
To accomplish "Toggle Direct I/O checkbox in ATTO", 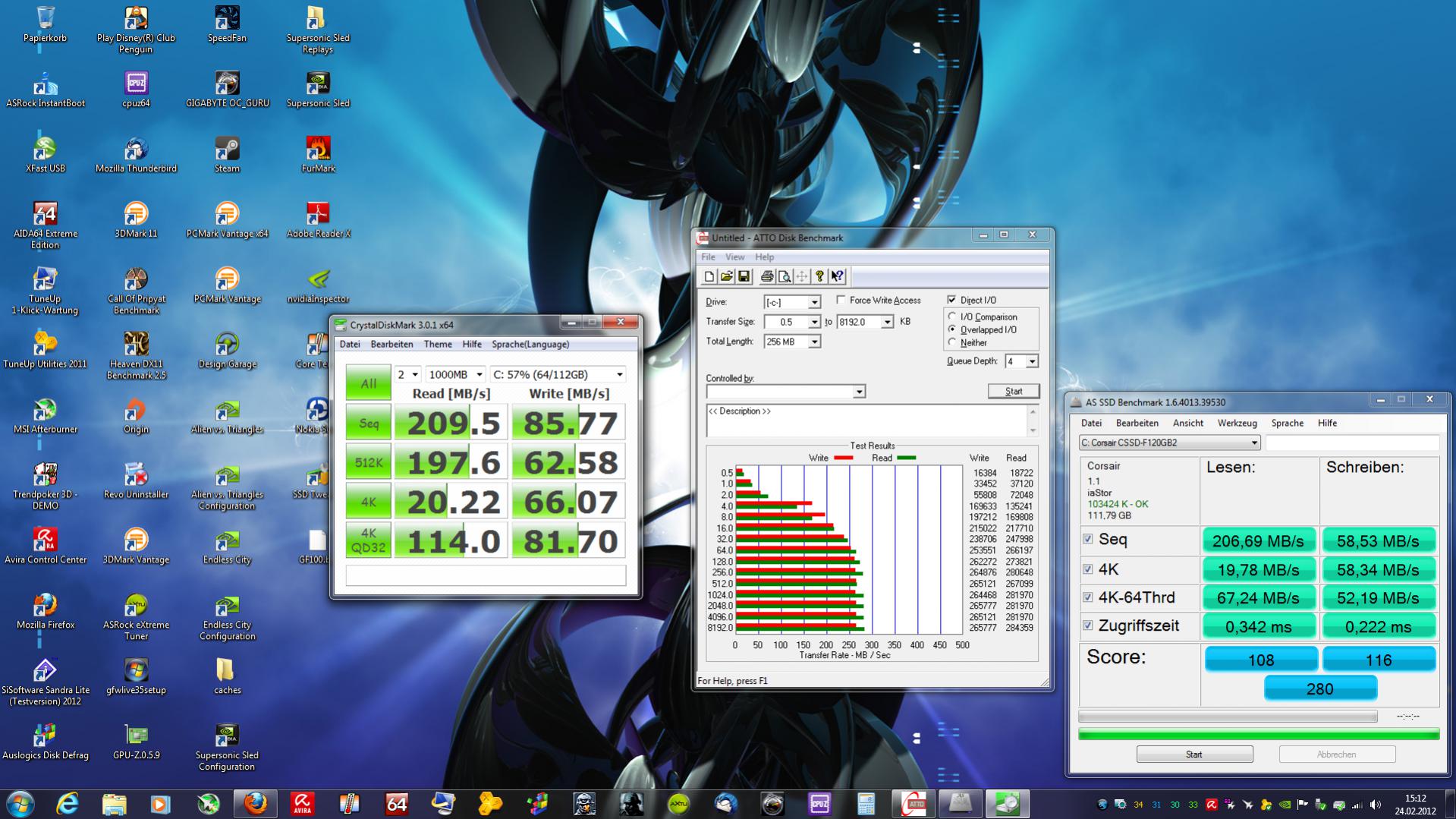I will (951, 300).
